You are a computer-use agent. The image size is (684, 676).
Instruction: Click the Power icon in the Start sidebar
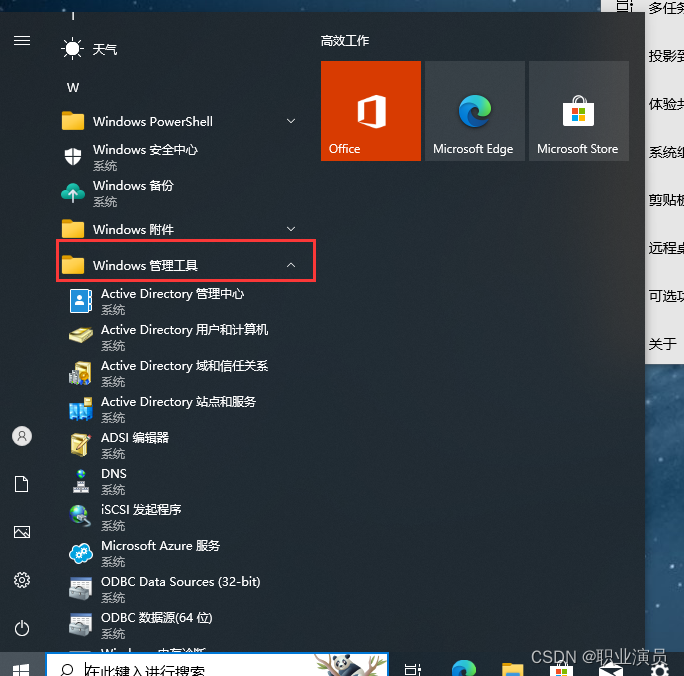(22, 628)
